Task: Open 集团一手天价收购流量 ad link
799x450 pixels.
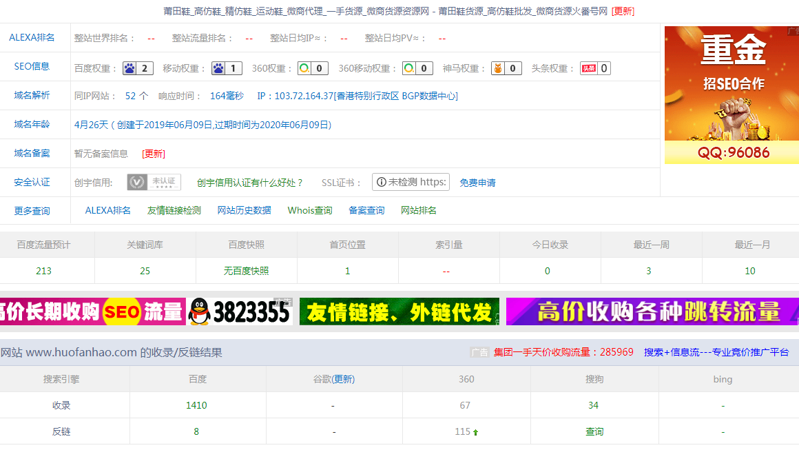Action: [563, 352]
